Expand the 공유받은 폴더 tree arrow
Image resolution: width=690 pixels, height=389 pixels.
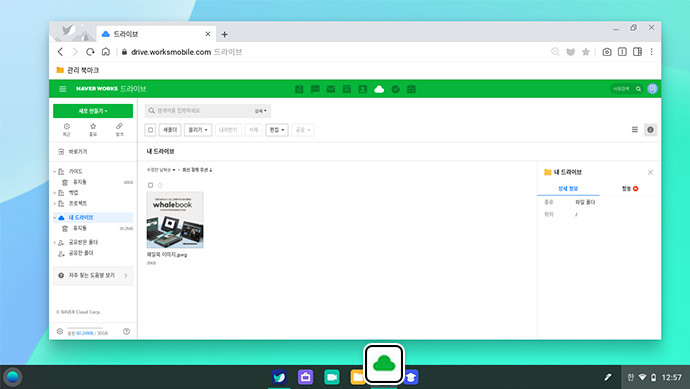click(55, 242)
